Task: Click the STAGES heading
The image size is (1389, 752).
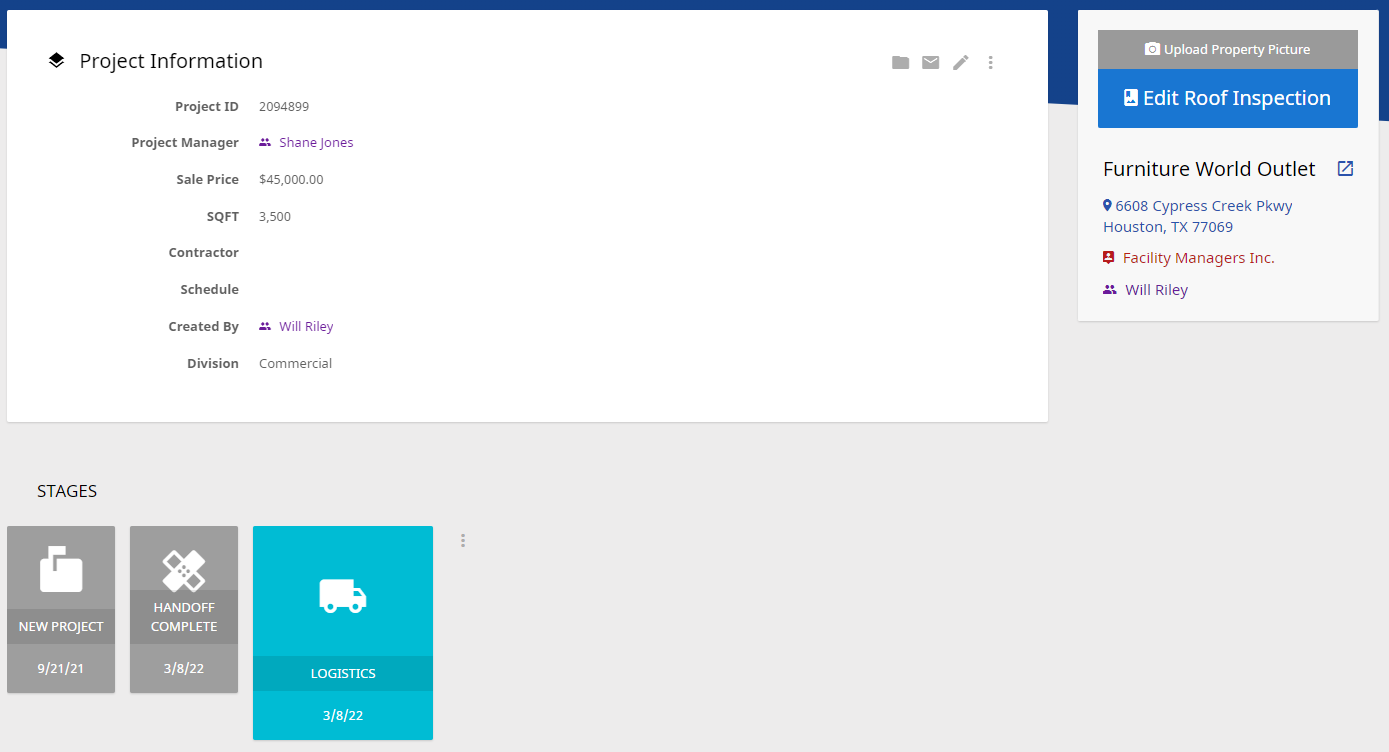Action: [67, 491]
